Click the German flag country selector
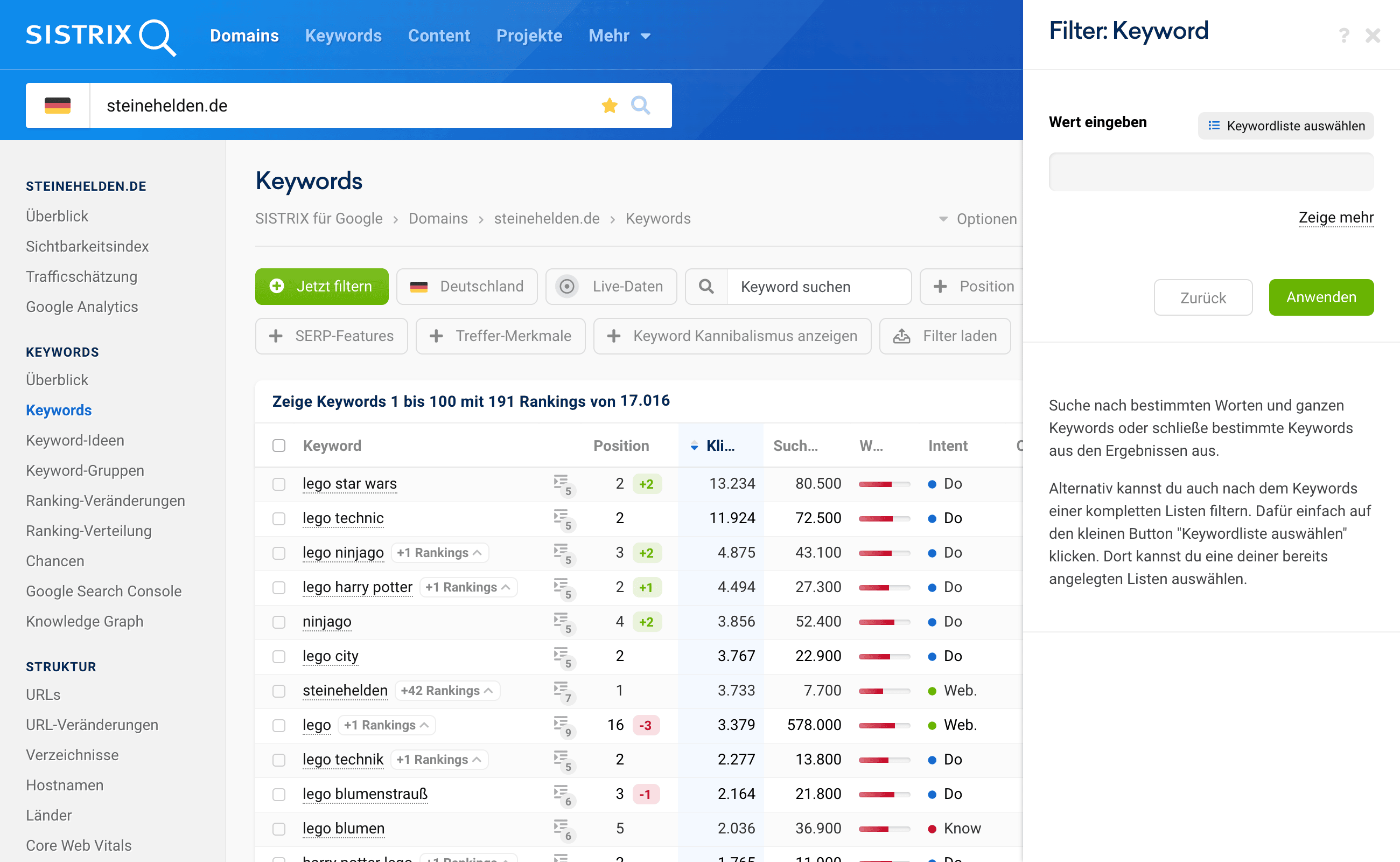This screenshot has width=1400, height=862. click(x=58, y=106)
